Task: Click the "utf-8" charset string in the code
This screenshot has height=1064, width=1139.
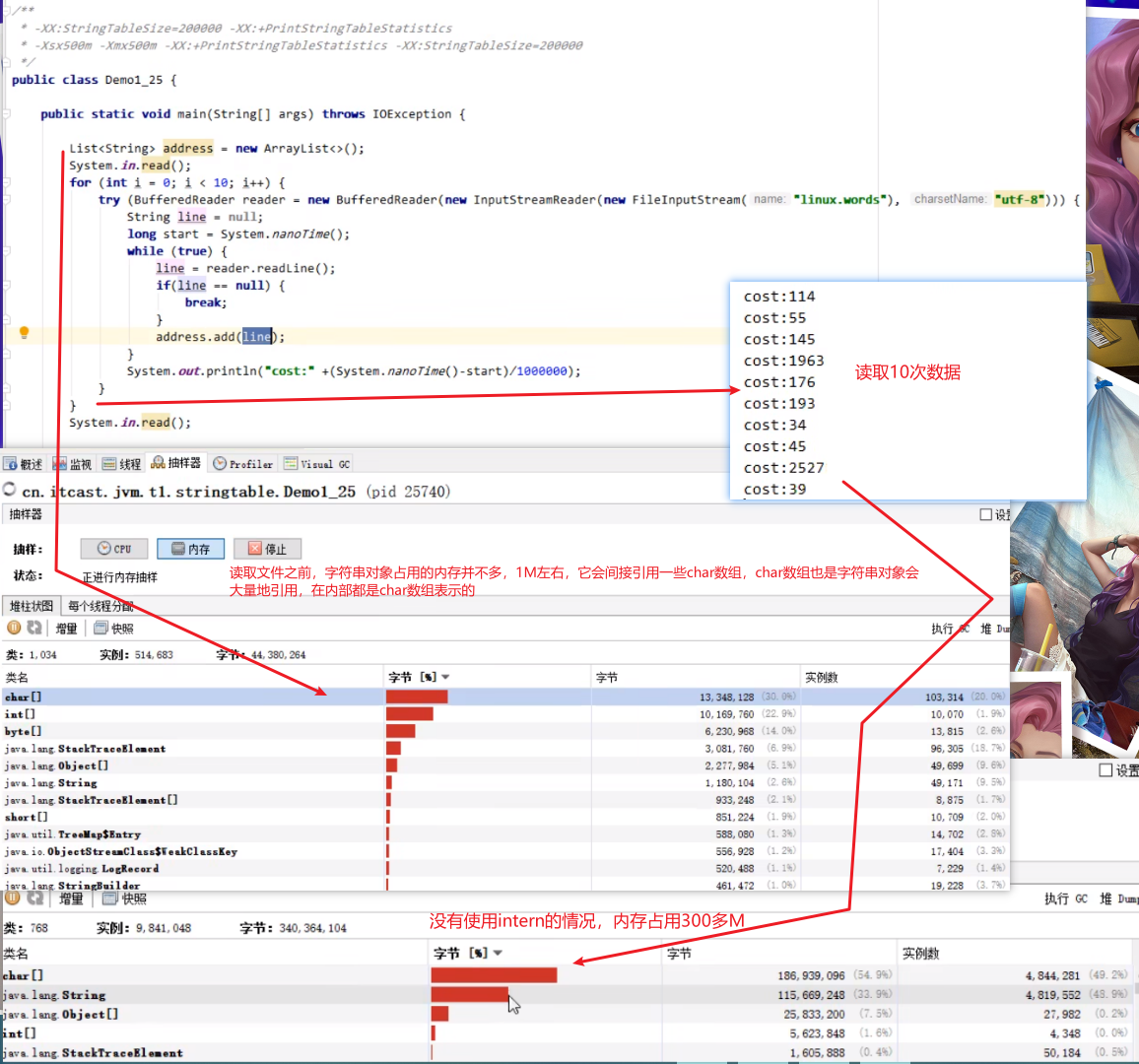Action: (1020, 199)
